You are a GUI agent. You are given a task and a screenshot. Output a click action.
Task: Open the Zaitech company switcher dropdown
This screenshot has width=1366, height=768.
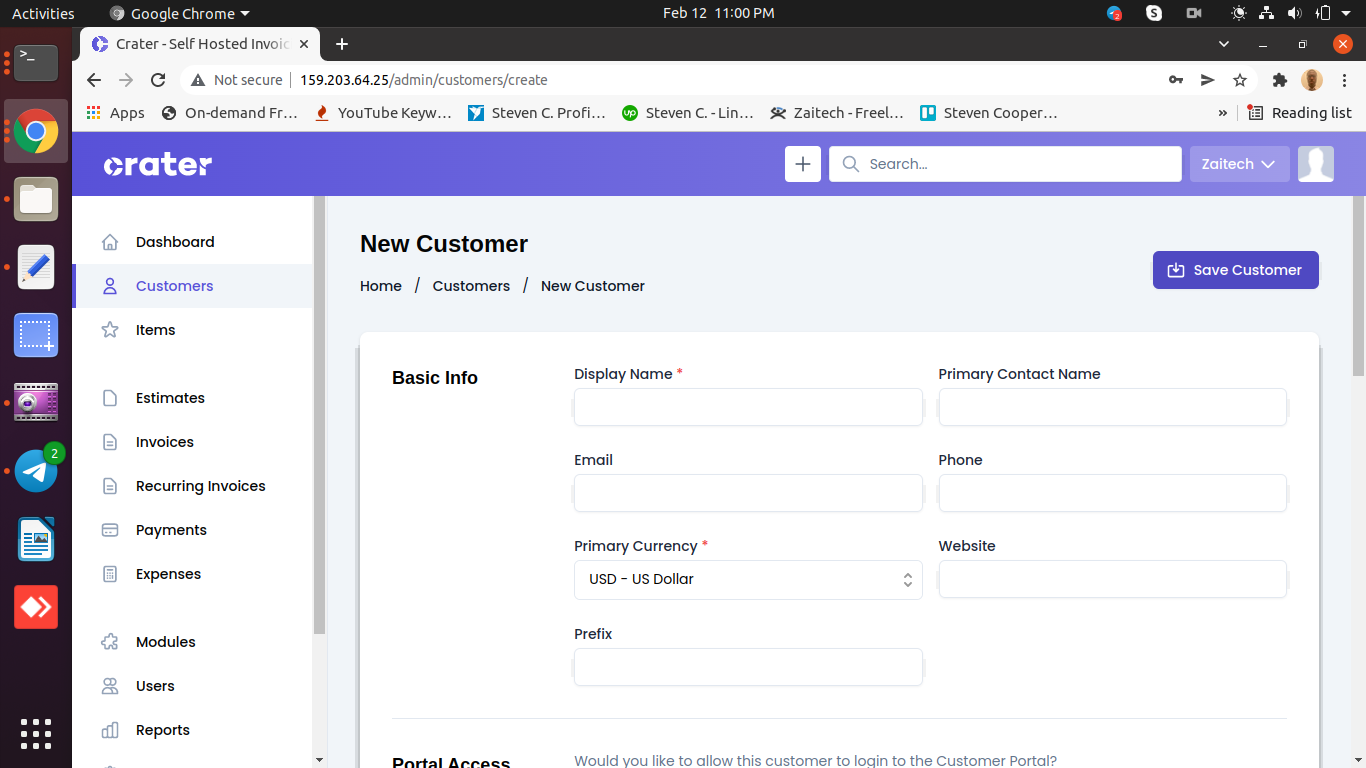[x=1239, y=164]
